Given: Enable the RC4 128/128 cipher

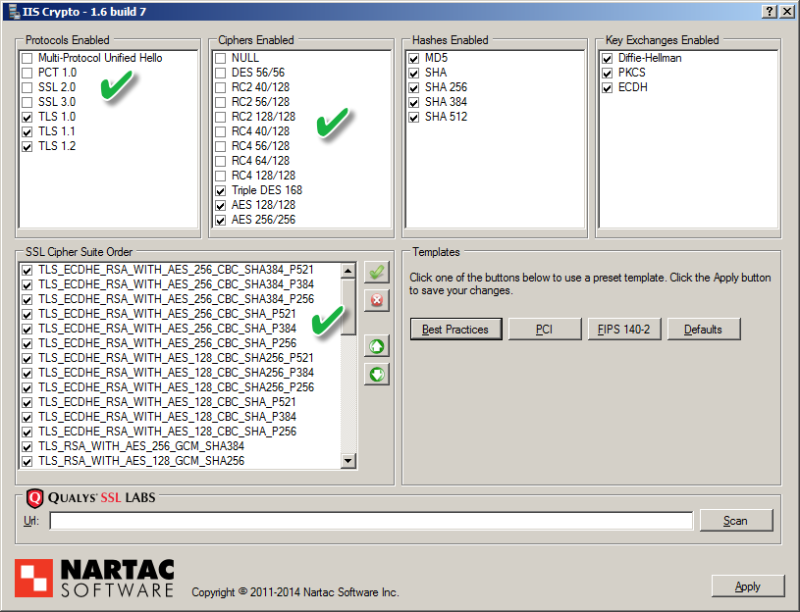Looking at the screenshot, I should click(220, 176).
